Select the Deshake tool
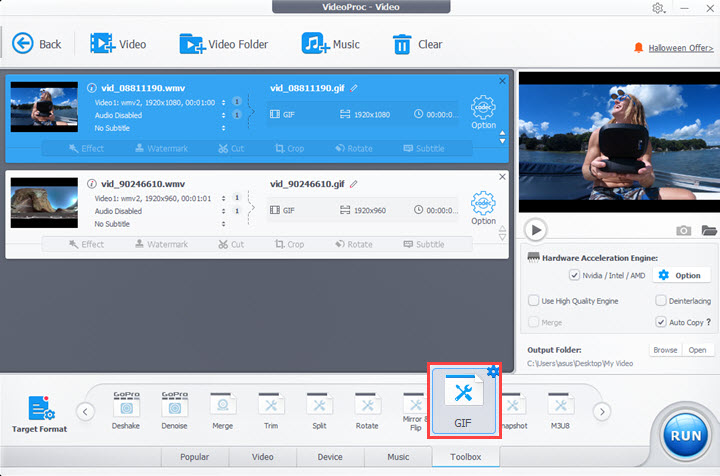 click(x=126, y=410)
